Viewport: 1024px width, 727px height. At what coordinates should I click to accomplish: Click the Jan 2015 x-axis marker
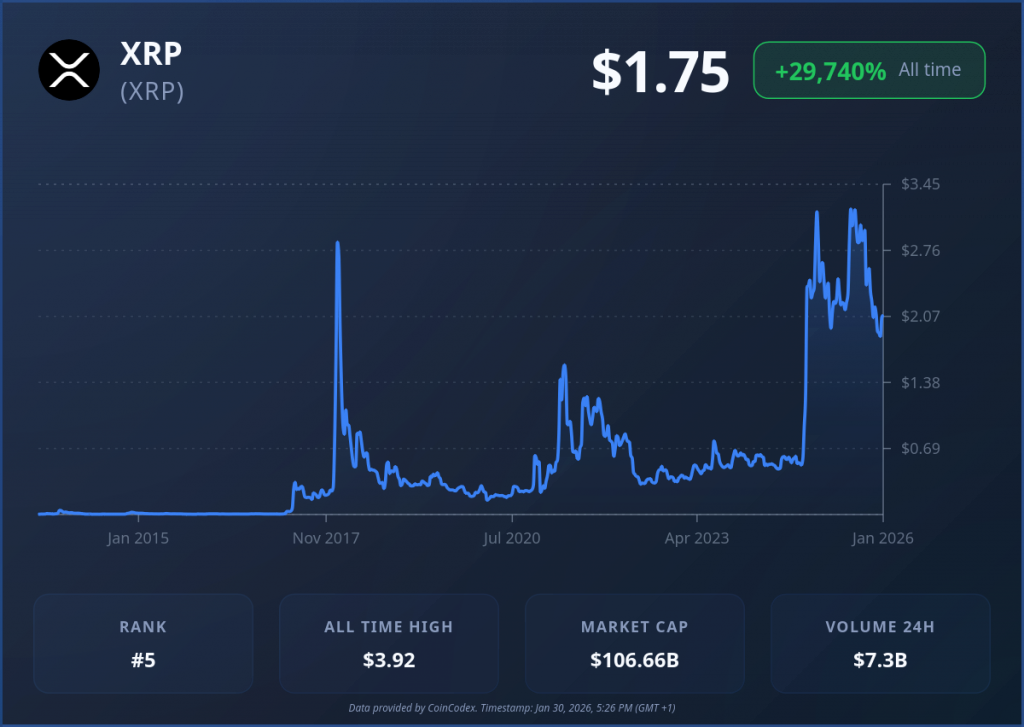pyautogui.click(x=138, y=538)
